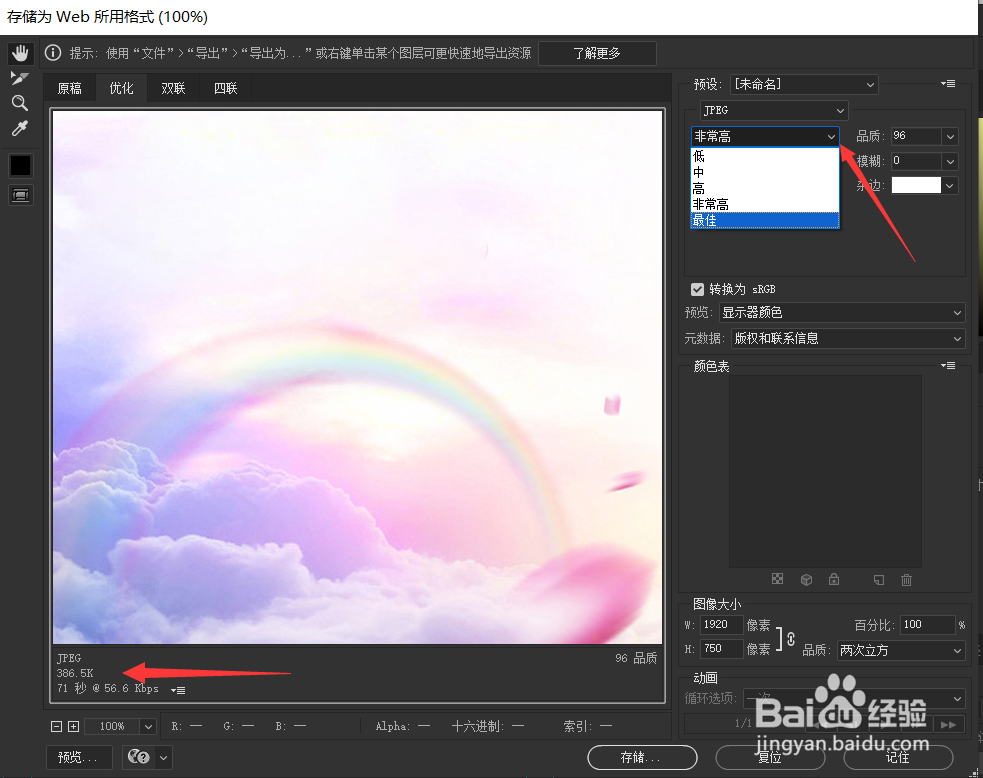The height and width of the screenshot is (778, 983).
Task: Switch to the 原稿 tab
Action: click(x=69, y=88)
